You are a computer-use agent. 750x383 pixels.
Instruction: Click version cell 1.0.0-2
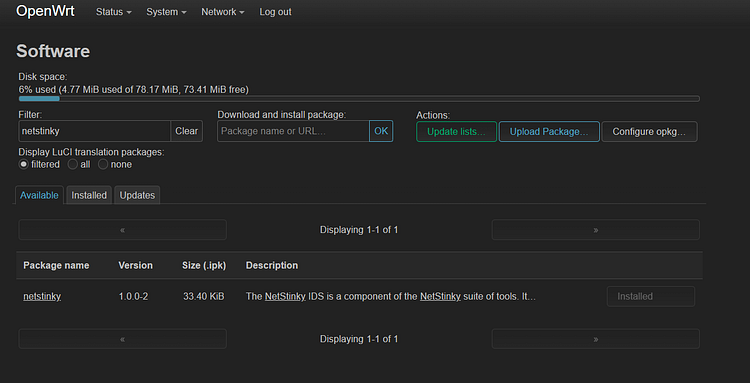pyautogui.click(x=133, y=296)
